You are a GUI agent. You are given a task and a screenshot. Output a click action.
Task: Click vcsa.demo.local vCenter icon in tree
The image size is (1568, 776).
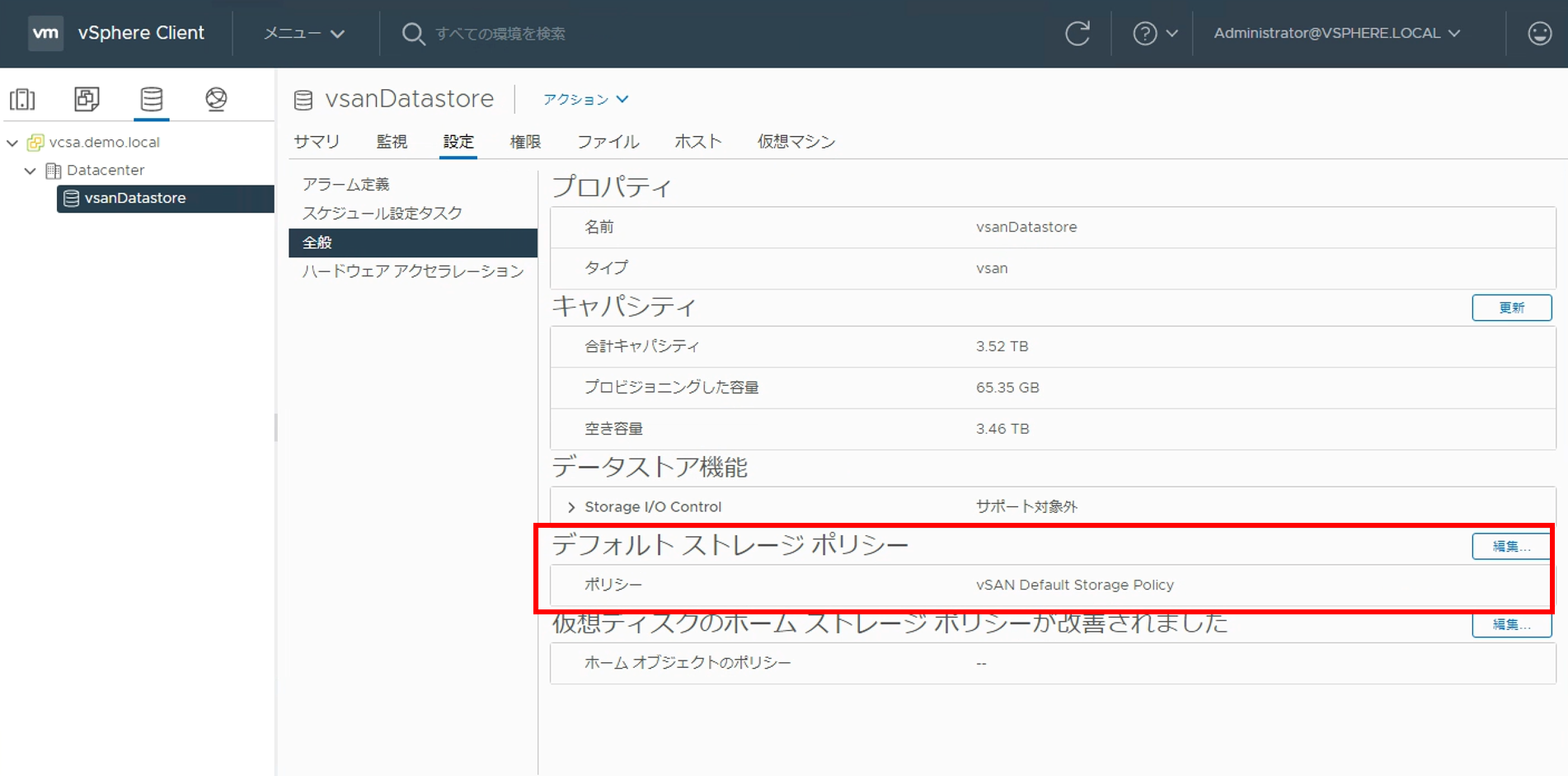[35, 143]
